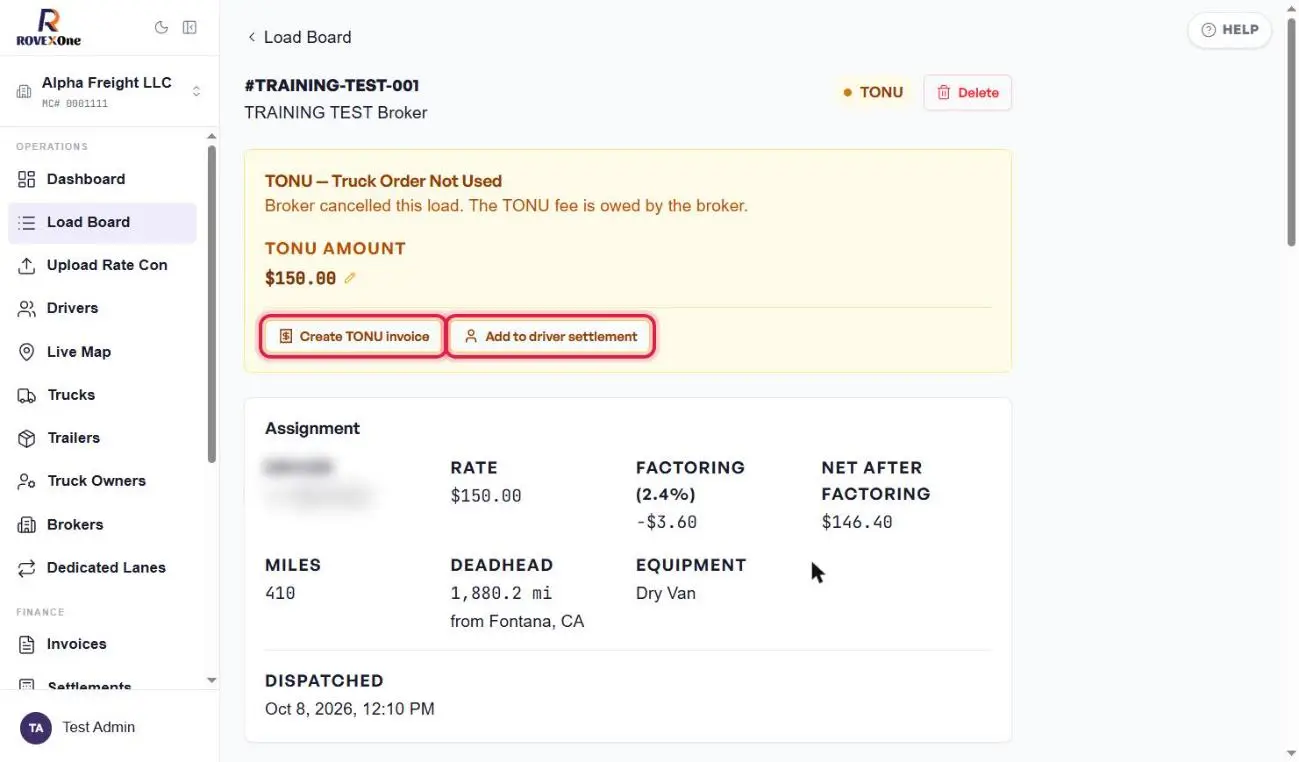Open the Drivers page
Screen dimensions: 1299x762
(102, 308)
